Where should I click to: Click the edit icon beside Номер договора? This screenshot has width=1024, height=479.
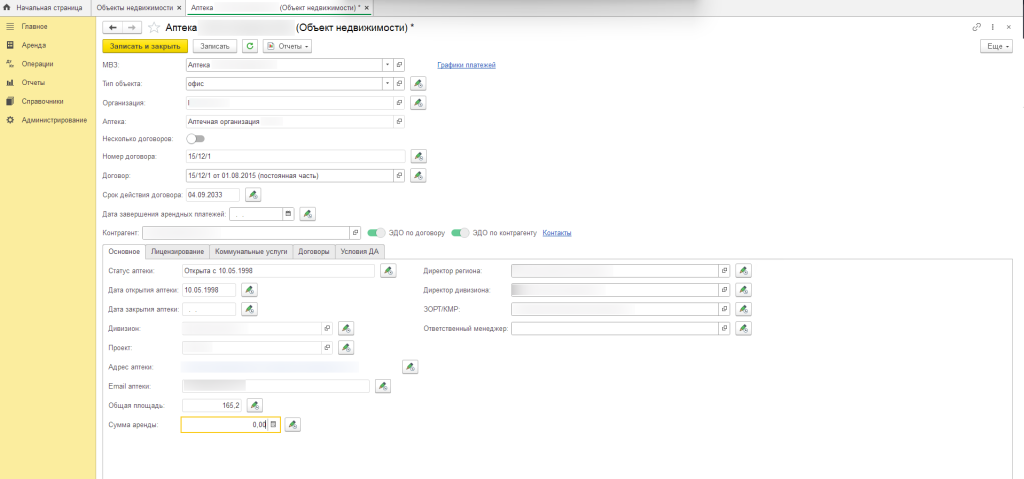point(419,156)
